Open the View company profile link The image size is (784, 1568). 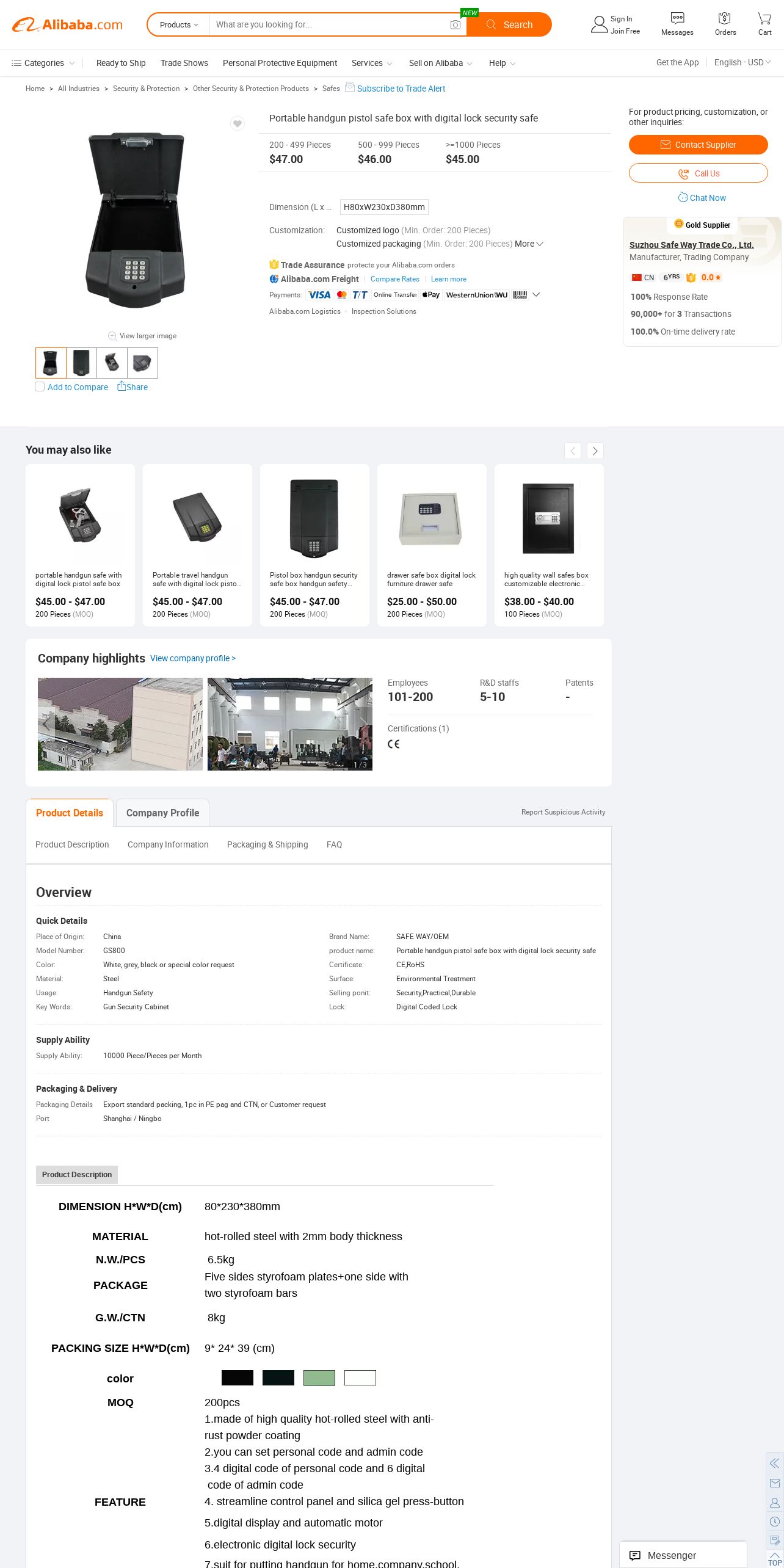(193, 658)
